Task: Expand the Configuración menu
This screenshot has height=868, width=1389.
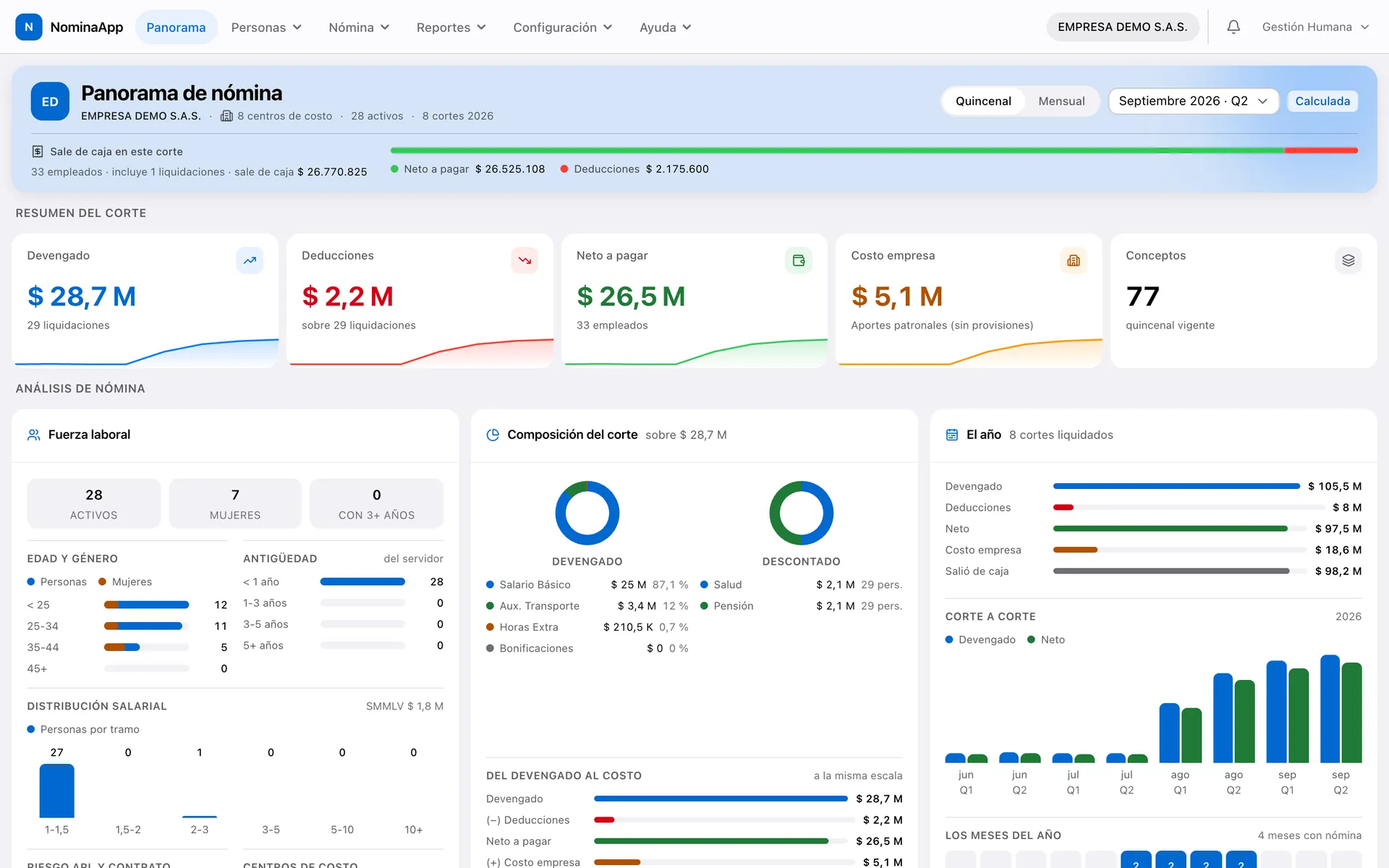Action: click(562, 27)
